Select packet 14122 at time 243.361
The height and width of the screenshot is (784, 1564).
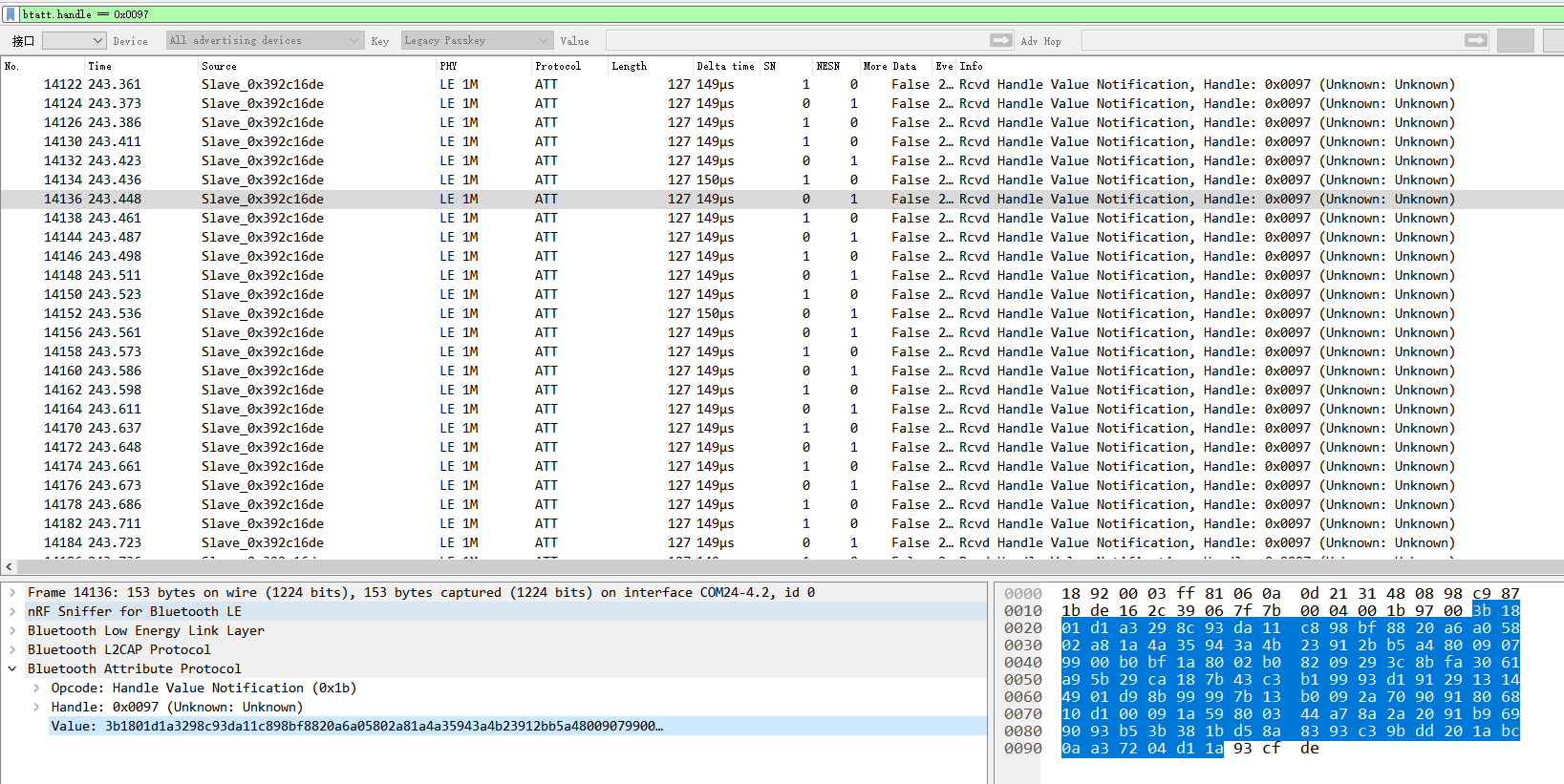point(782,84)
